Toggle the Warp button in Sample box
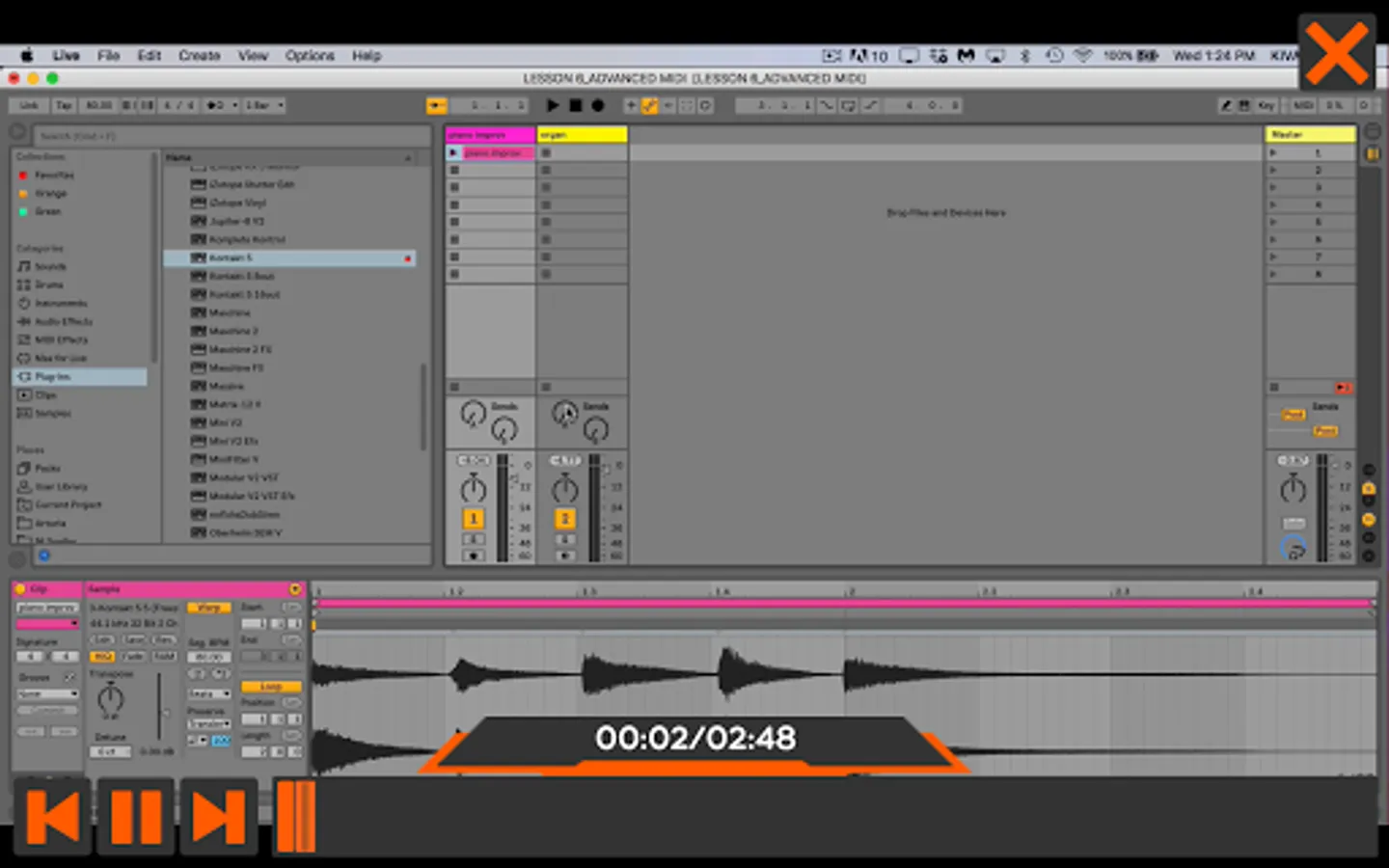Image resolution: width=1389 pixels, height=868 pixels. tap(208, 609)
